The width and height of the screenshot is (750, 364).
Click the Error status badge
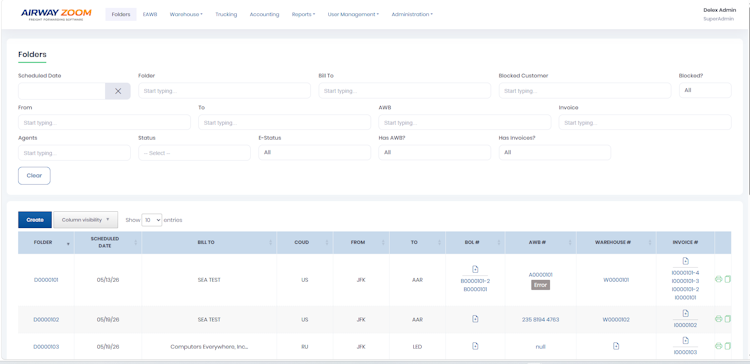click(540, 285)
